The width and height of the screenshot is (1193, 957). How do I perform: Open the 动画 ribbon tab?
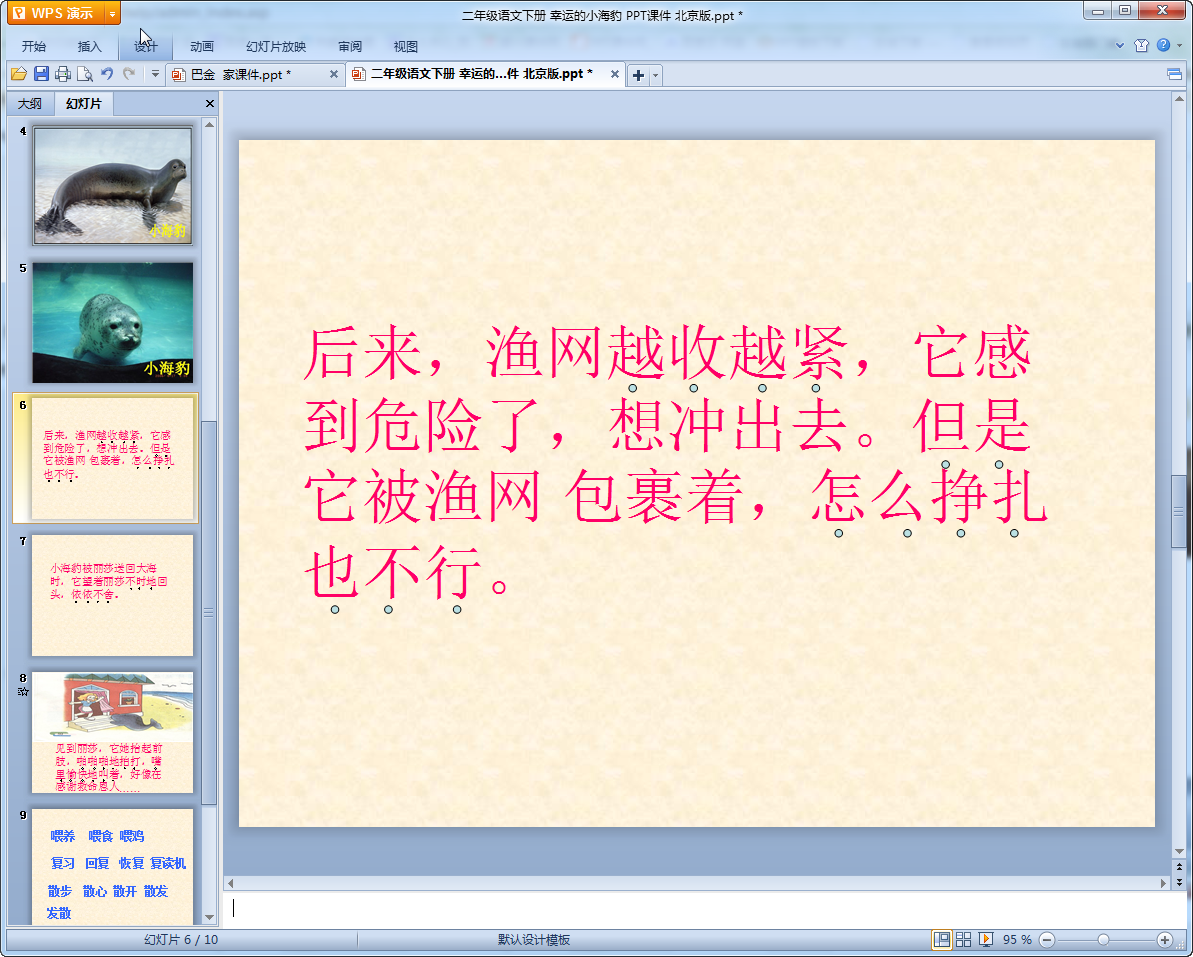(202, 46)
